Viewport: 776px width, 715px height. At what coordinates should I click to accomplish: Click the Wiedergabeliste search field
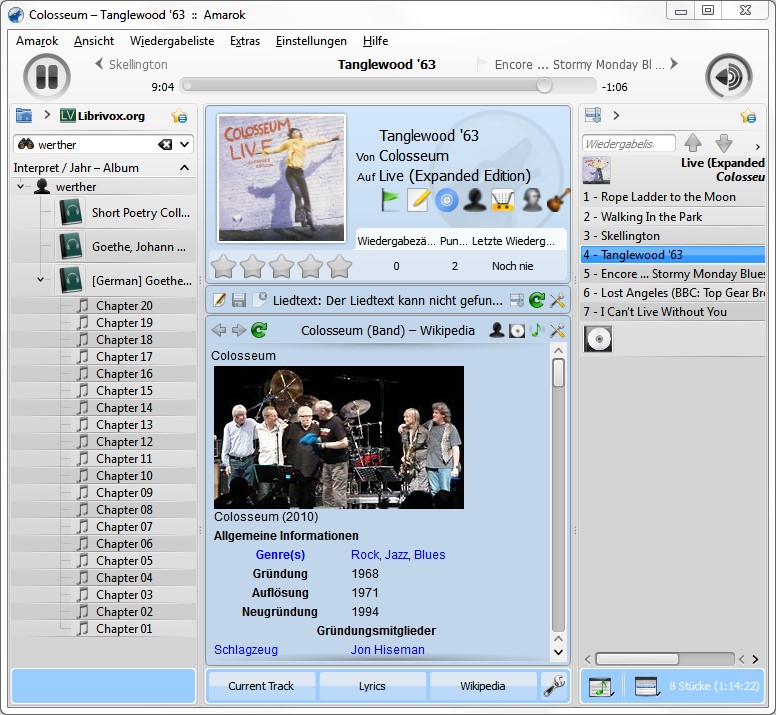pos(629,144)
